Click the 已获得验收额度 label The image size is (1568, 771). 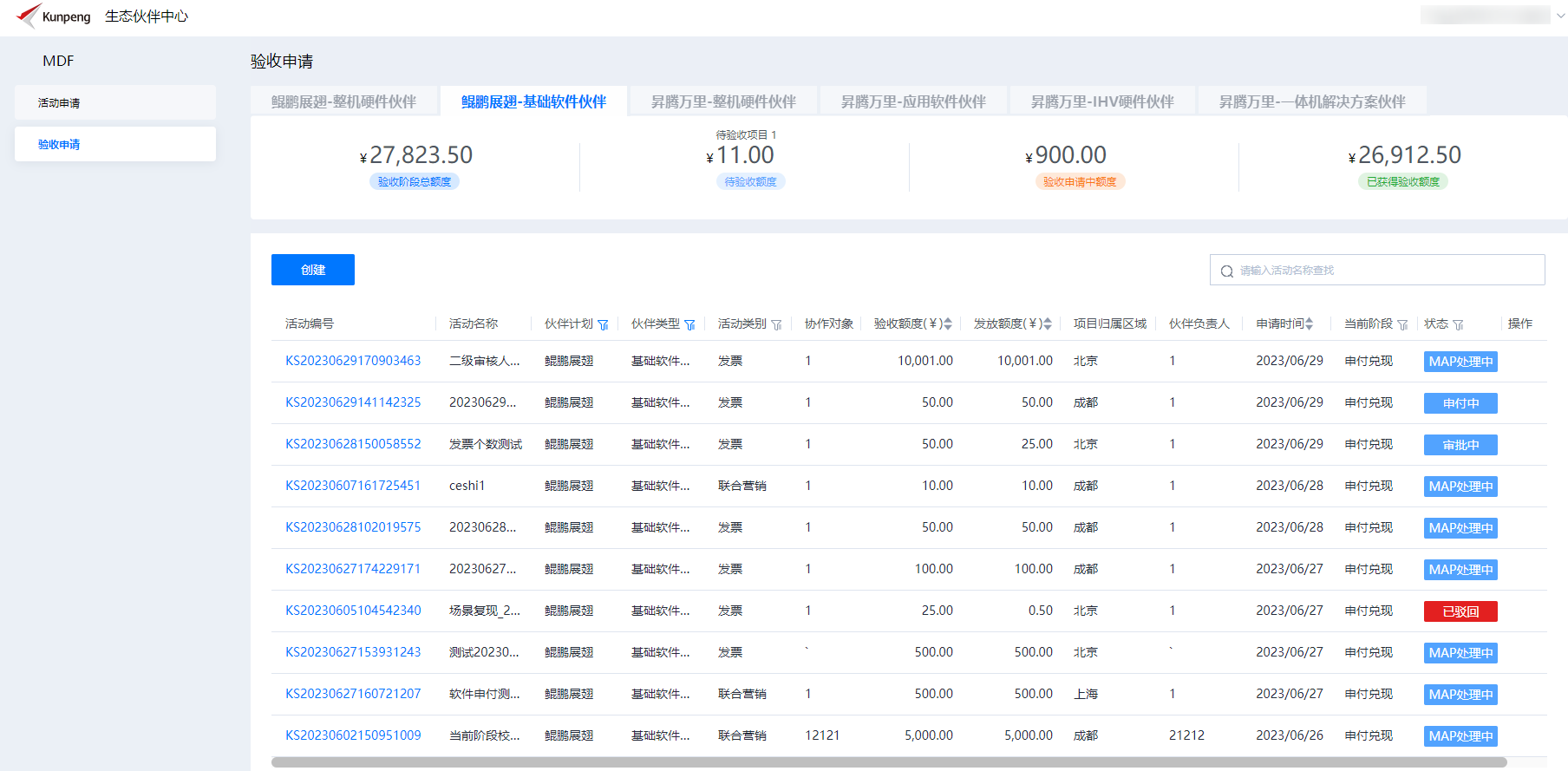[1402, 181]
